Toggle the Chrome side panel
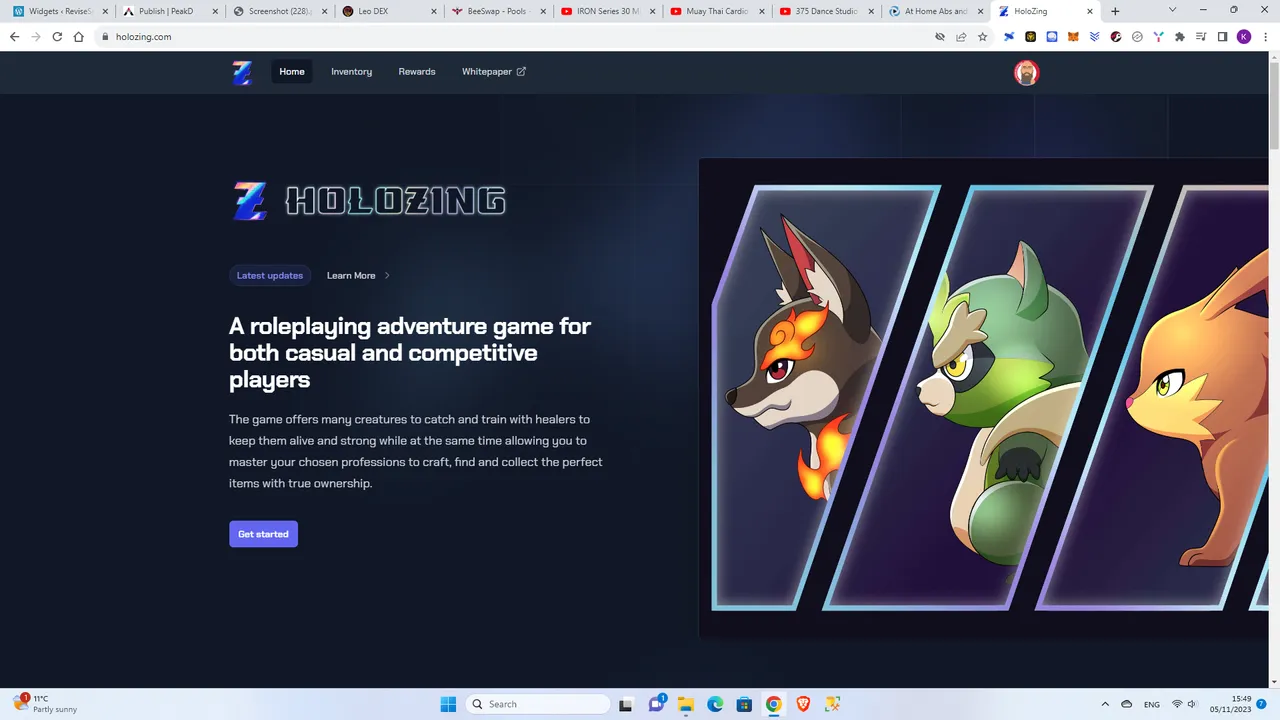Screen dimensions: 1280x720 click(x=1222, y=37)
